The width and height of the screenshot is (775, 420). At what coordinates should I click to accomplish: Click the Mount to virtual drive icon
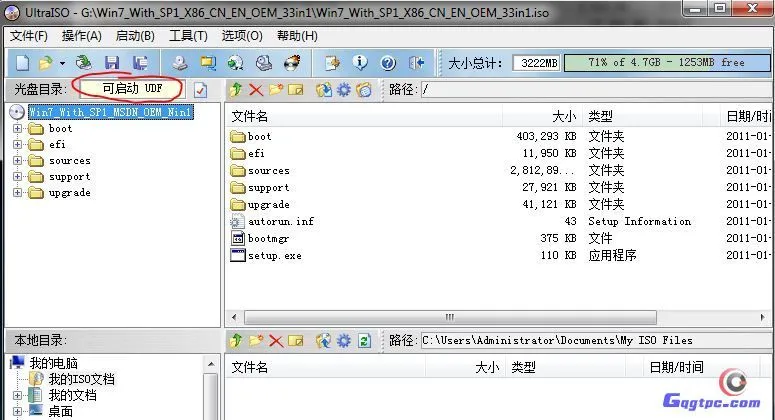click(264, 63)
